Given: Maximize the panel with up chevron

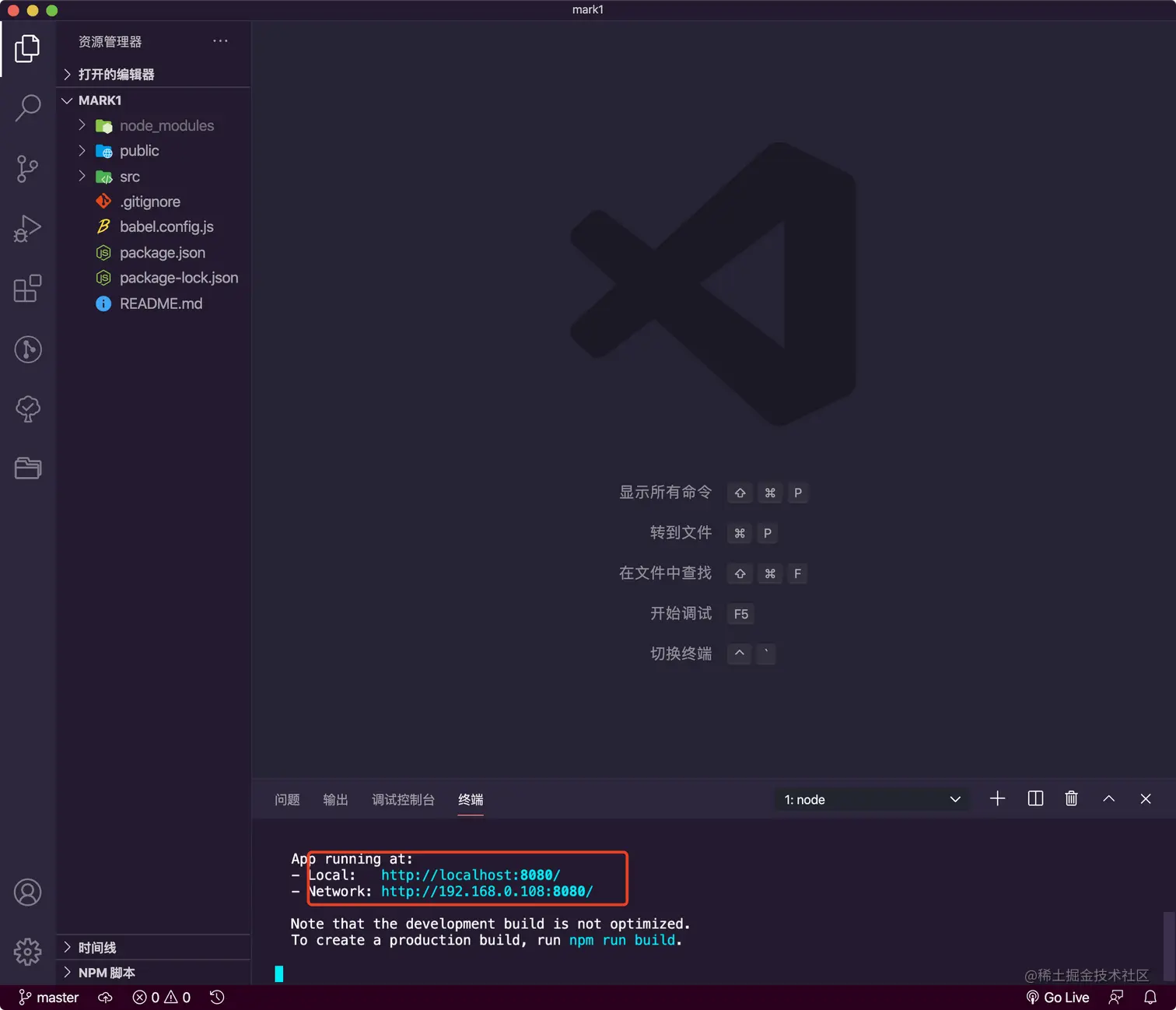Looking at the screenshot, I should tap(1108, 798).
